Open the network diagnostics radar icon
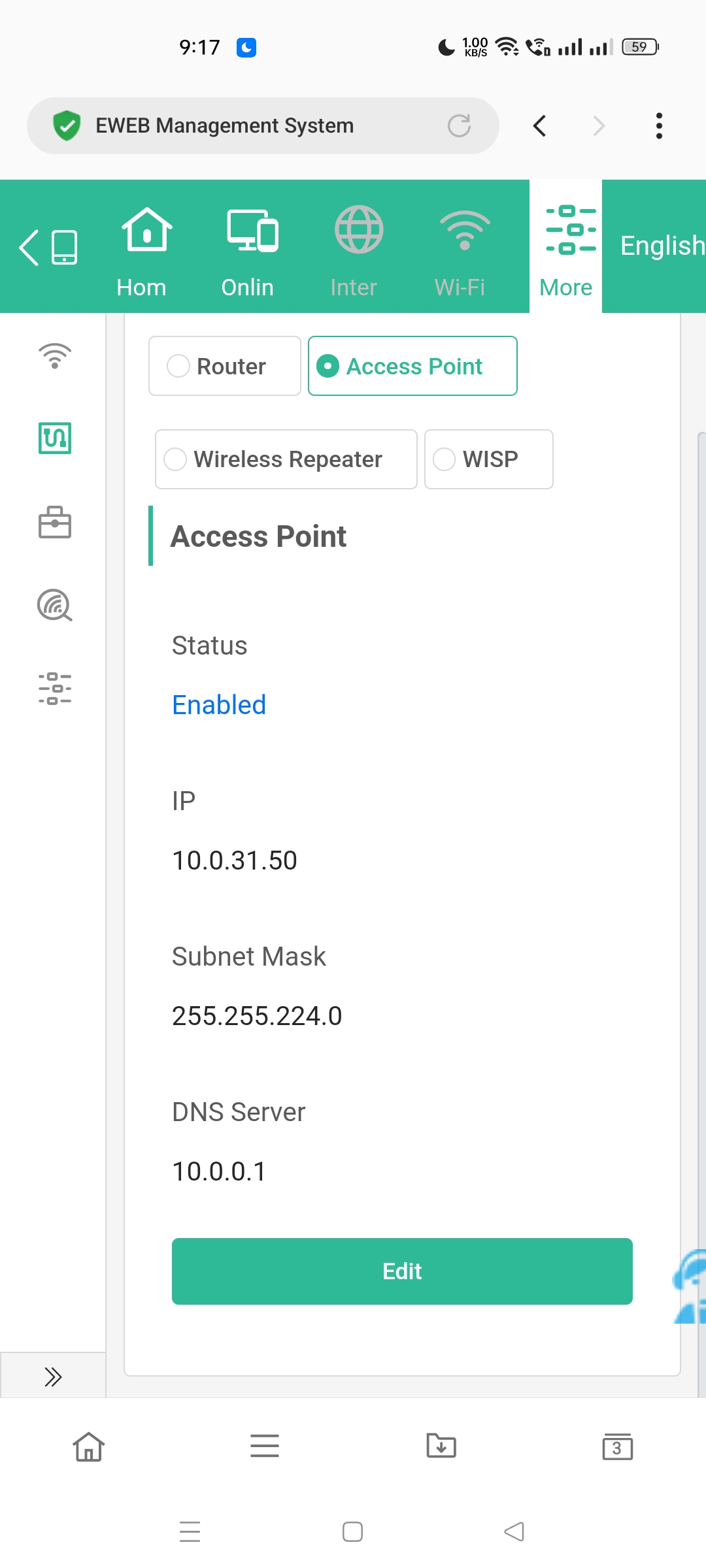The image size is (706, 1568). click(x=55, y=605)
